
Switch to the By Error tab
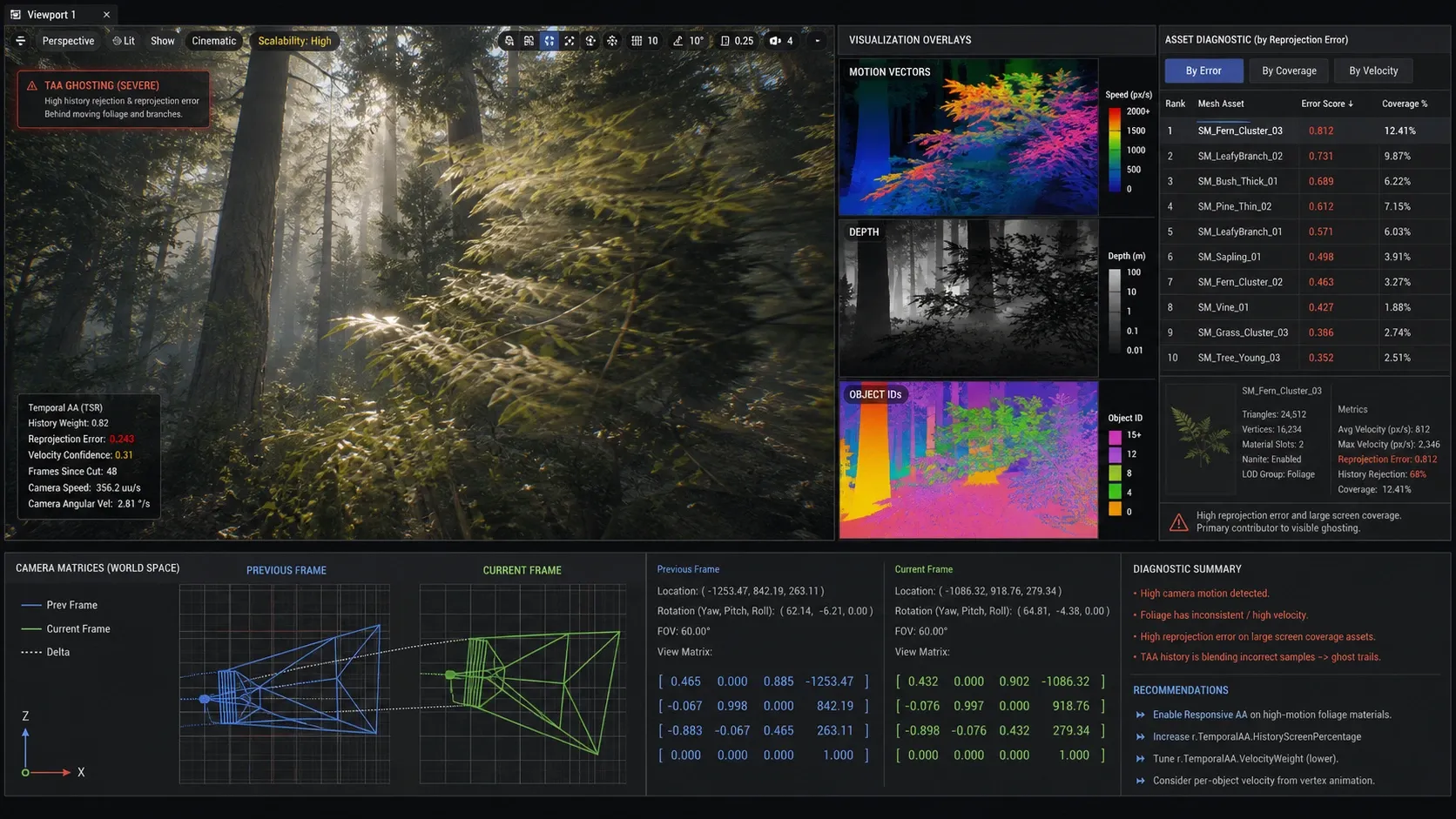pyautogui.click(x=1203, y=70)
